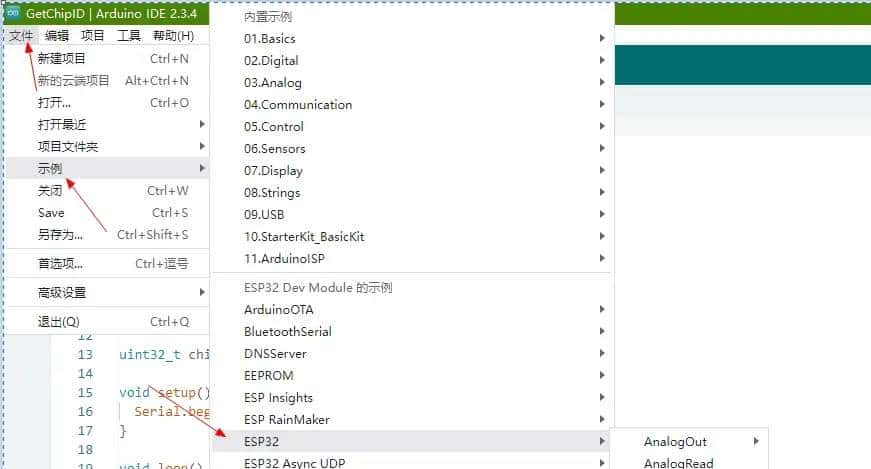
Task: Open AnalogOut example submenu
Action: [x=689, y=442]
